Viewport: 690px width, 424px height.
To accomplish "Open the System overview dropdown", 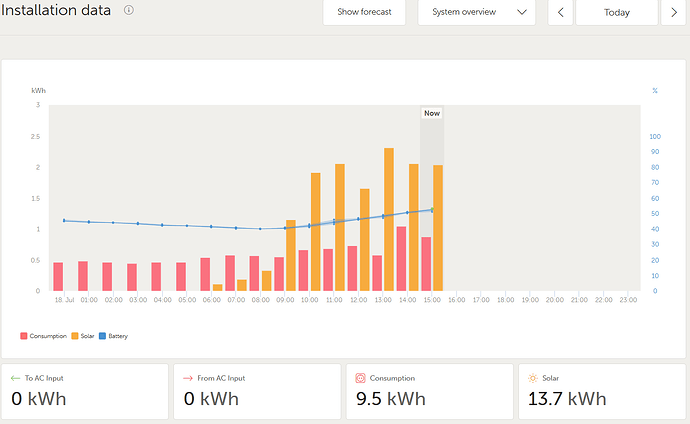I will pyautogui.click(x=476, y=13).
